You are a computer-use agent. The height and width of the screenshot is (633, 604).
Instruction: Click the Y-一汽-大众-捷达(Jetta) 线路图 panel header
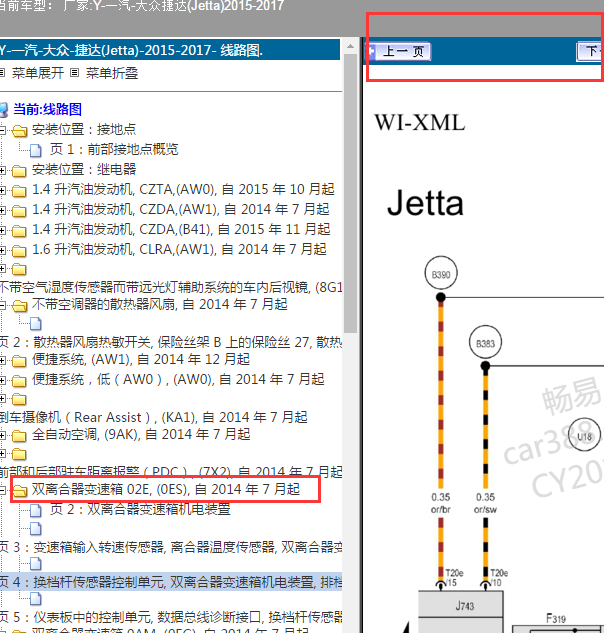click(170, 50)
